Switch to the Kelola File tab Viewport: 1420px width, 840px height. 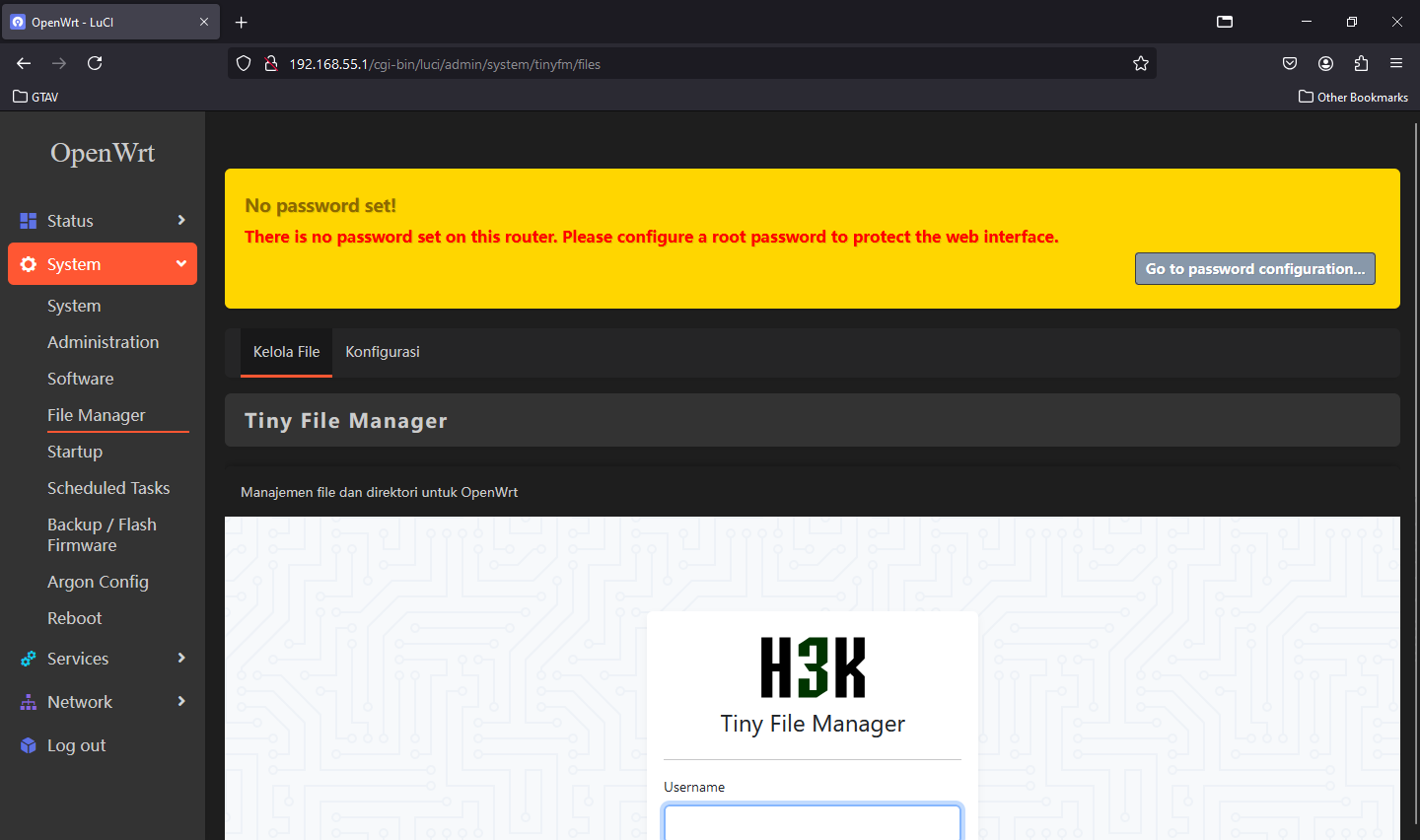pyautogui.click(x=286, y=352)
